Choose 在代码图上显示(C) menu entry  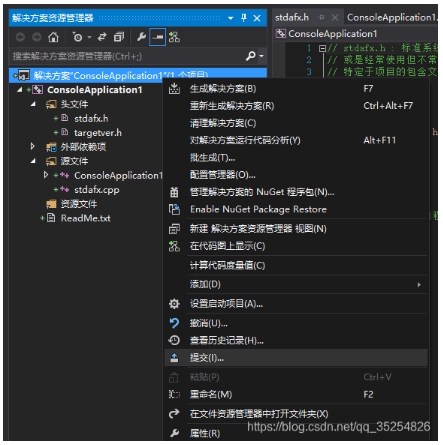296,246
